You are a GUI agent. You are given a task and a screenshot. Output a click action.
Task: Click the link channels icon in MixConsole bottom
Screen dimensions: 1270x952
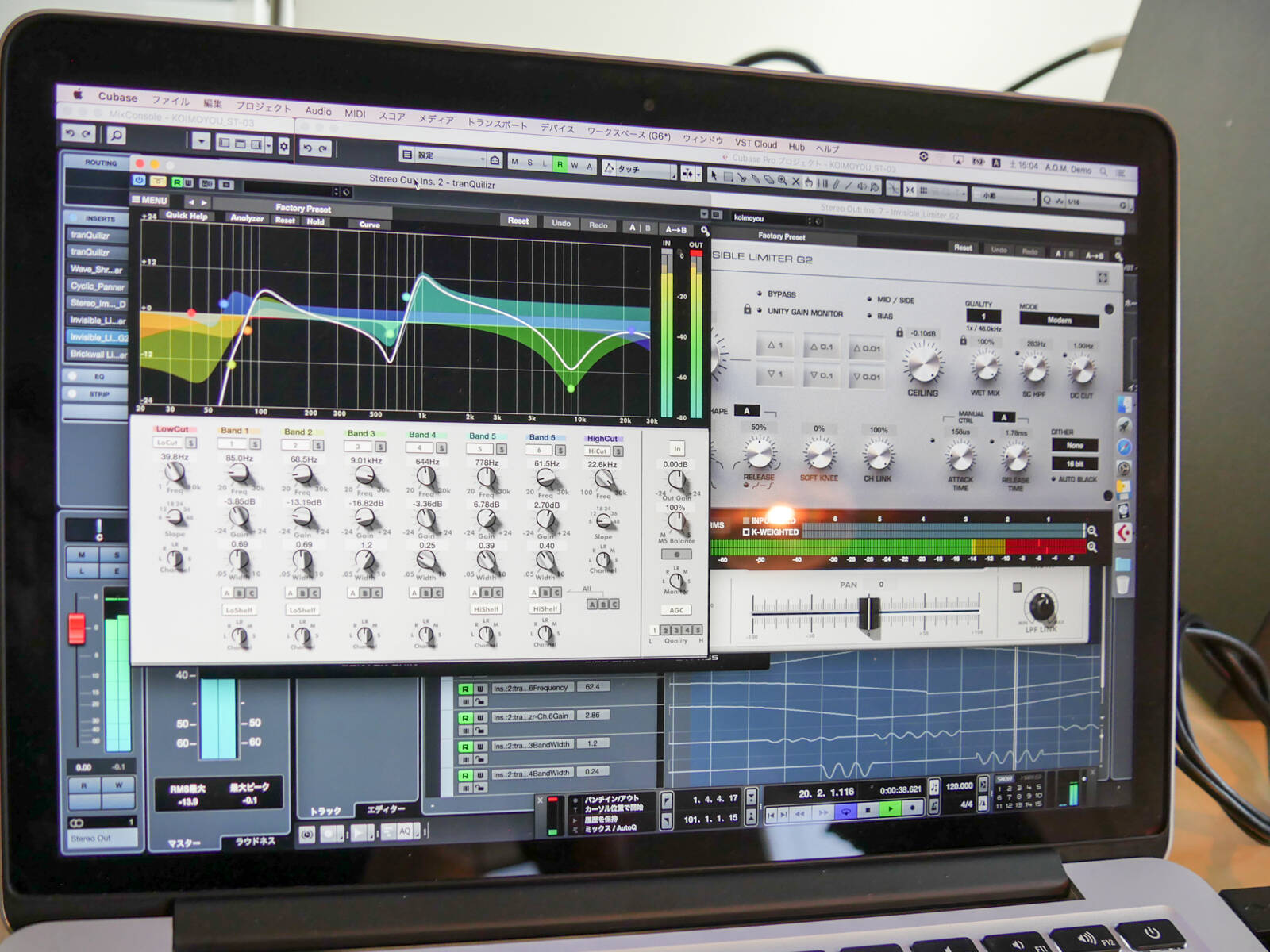coord(76,823)
